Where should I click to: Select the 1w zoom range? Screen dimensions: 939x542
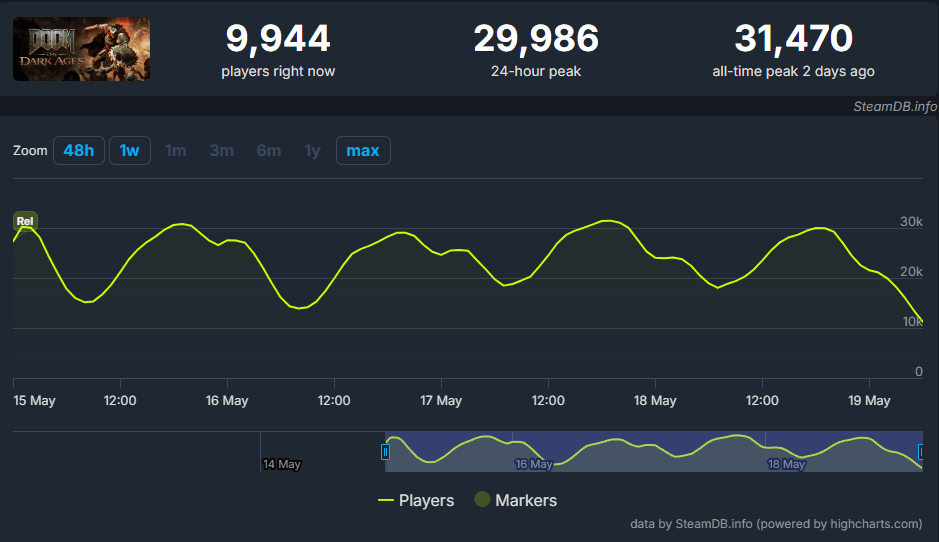tap(129, 151)
